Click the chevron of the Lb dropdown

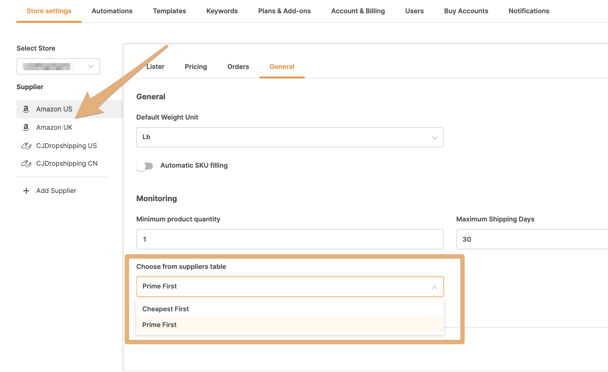[434, 138]
